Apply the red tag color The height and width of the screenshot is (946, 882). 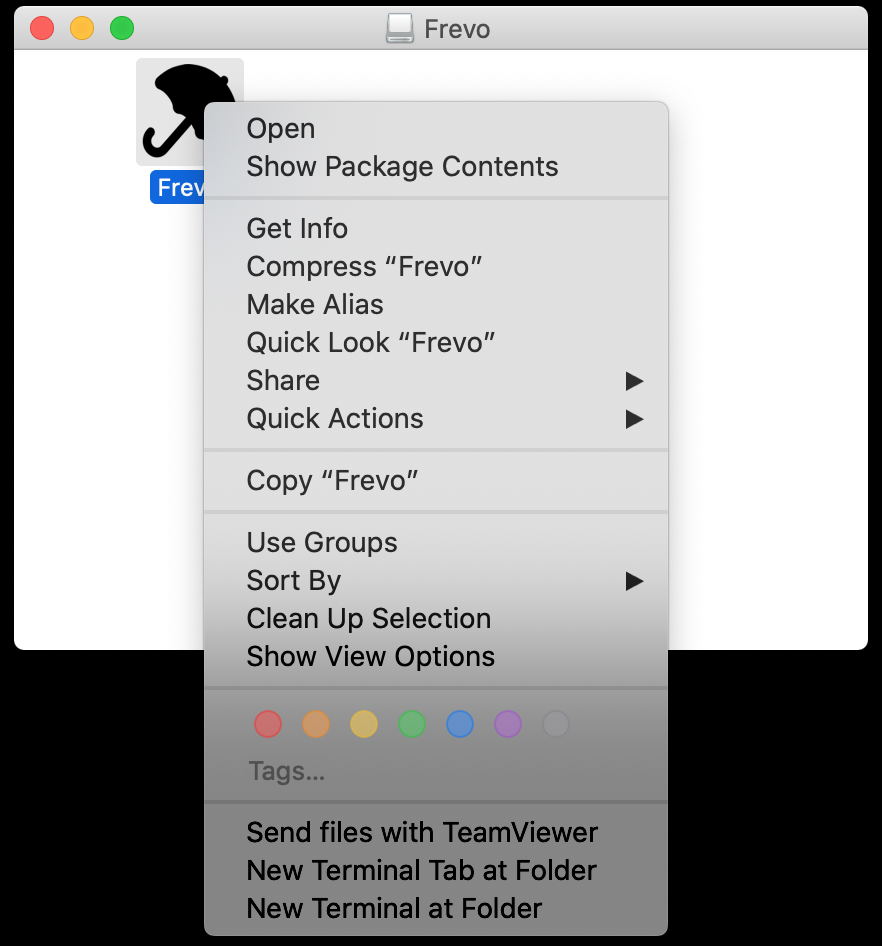(268, 723)
